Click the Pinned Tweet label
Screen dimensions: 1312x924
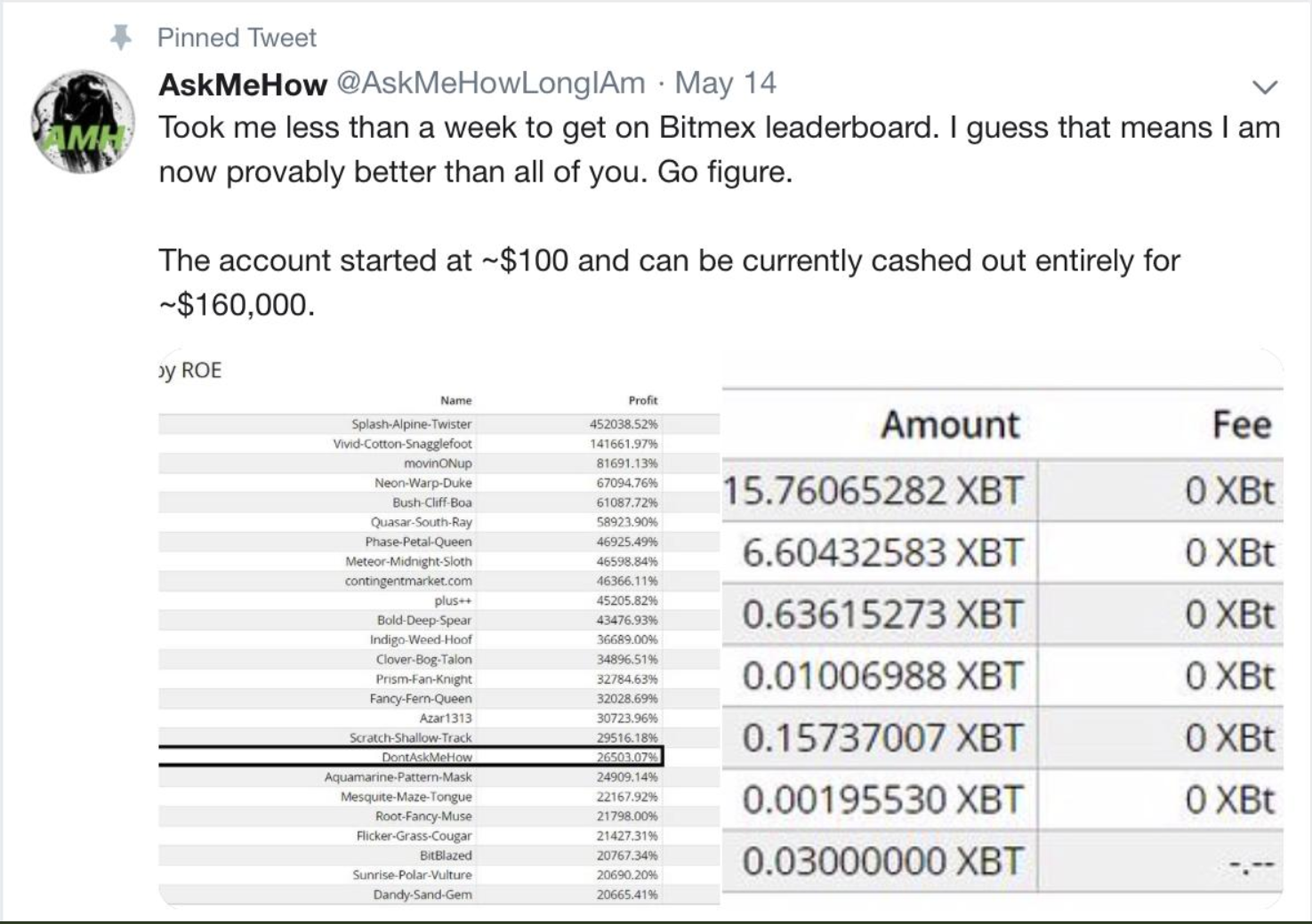[237, 37]
